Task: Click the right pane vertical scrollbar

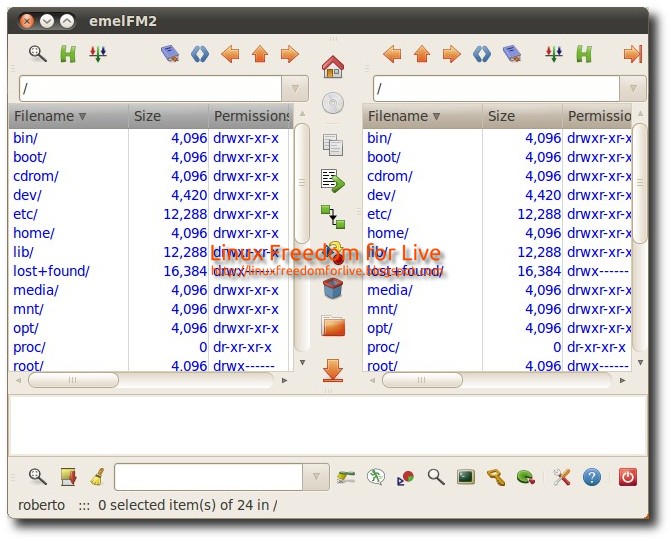Action: click(640, 183)
